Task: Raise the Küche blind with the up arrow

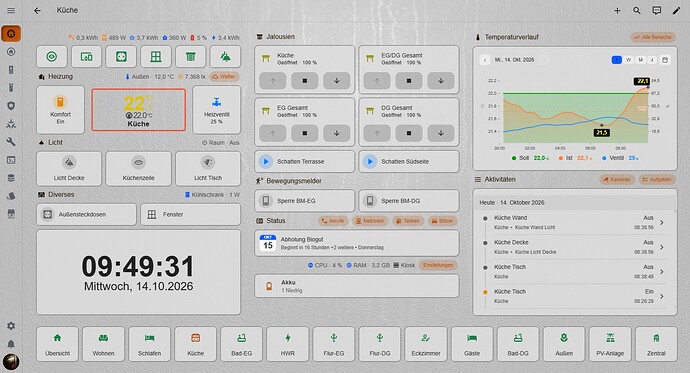Action: 273,81
